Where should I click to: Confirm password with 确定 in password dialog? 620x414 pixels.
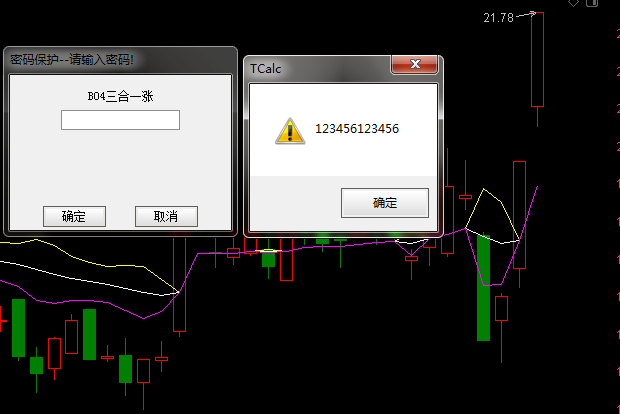74,216
